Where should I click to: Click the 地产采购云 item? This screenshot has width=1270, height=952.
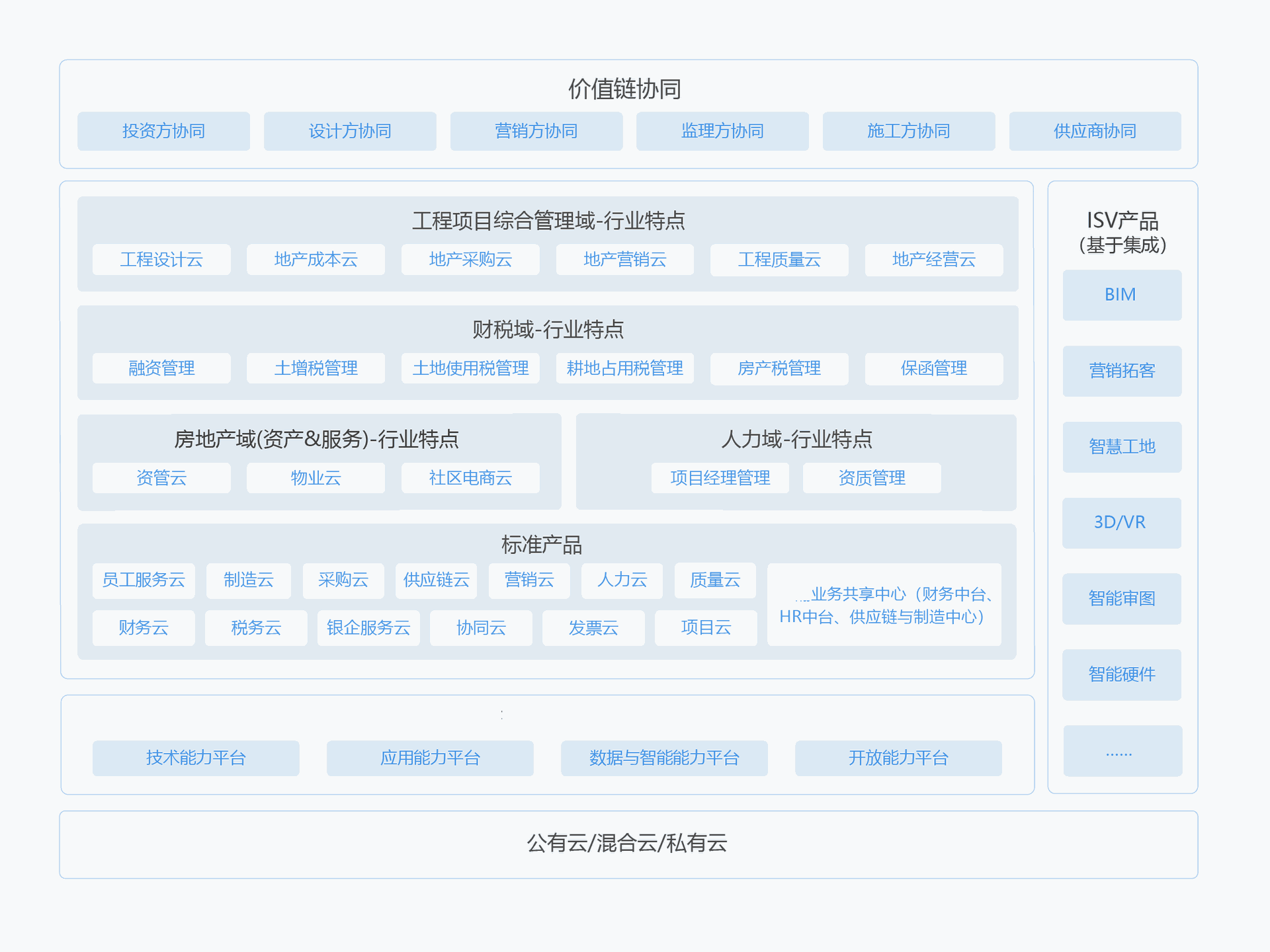(470, 259)
